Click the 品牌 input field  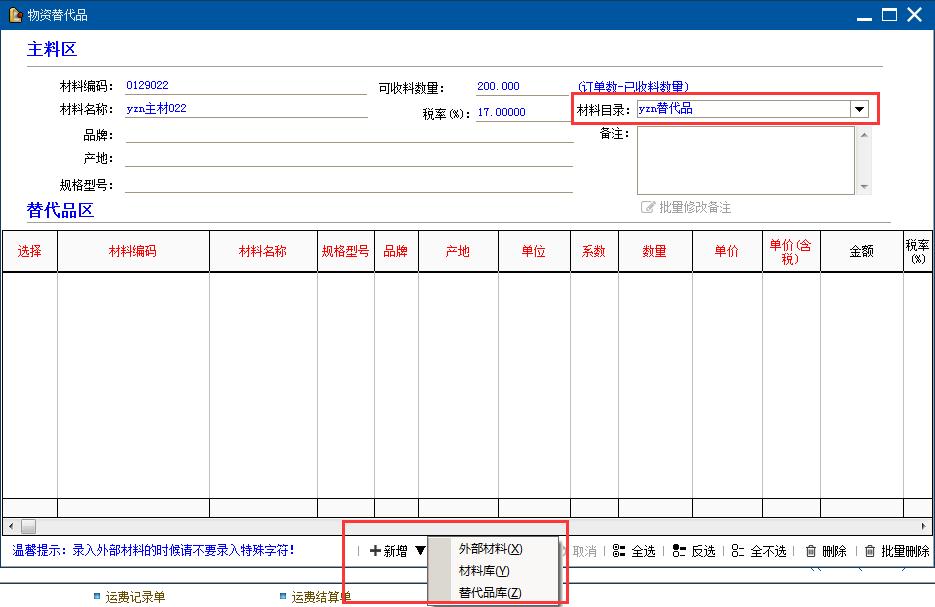(x=348, y=135)
